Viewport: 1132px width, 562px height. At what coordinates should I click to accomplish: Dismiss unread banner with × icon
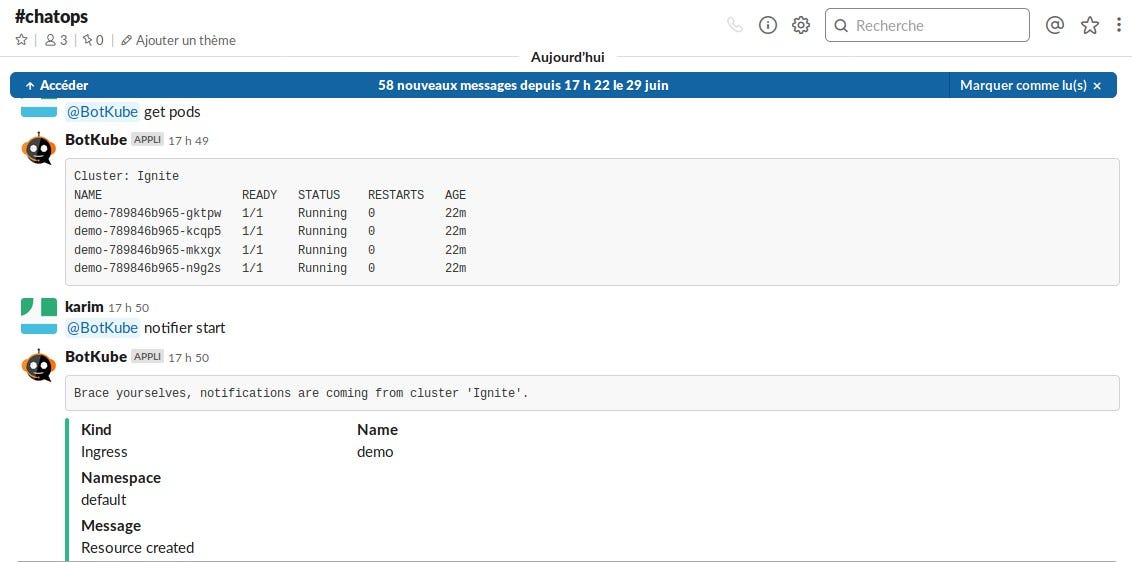click(1097, 86)
